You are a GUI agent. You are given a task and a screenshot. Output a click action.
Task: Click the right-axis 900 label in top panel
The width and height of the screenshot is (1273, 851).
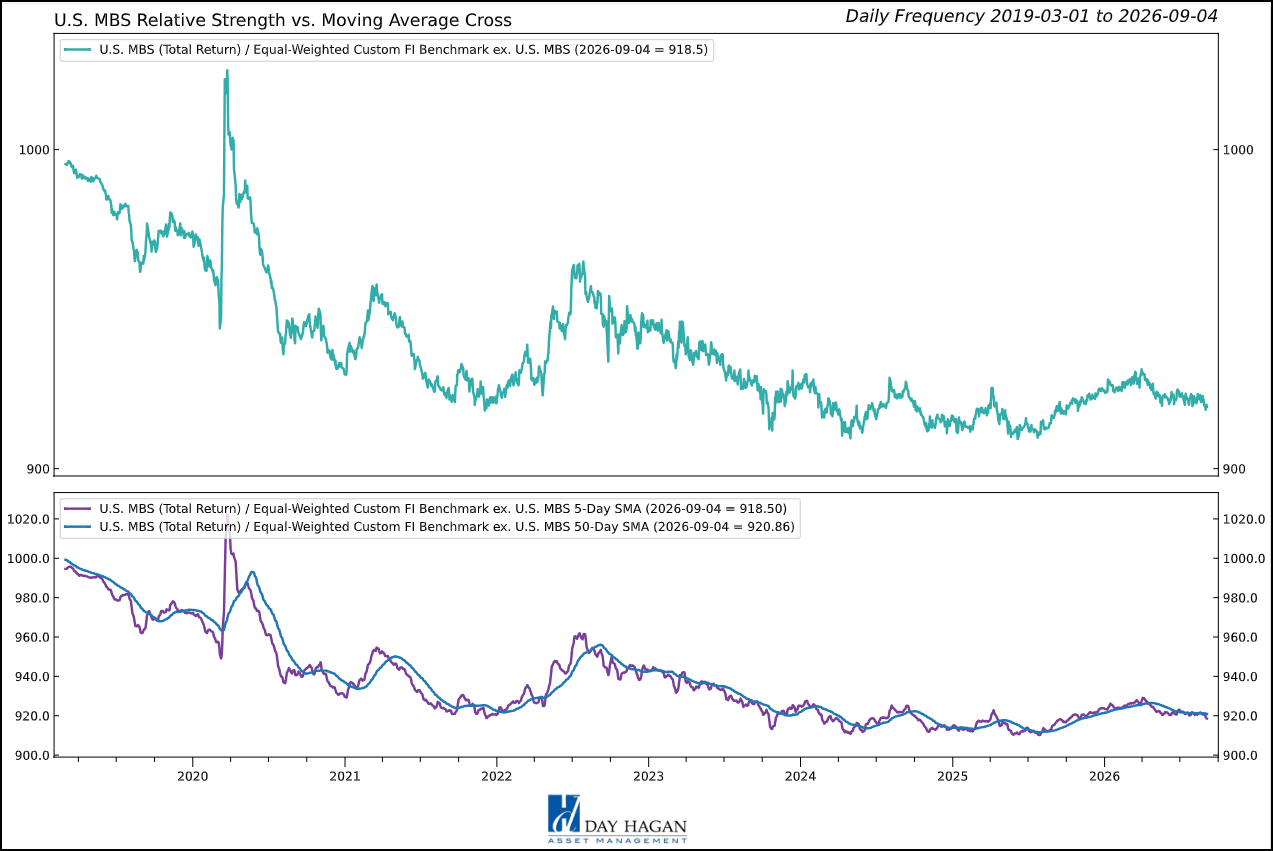(1236, 469)
